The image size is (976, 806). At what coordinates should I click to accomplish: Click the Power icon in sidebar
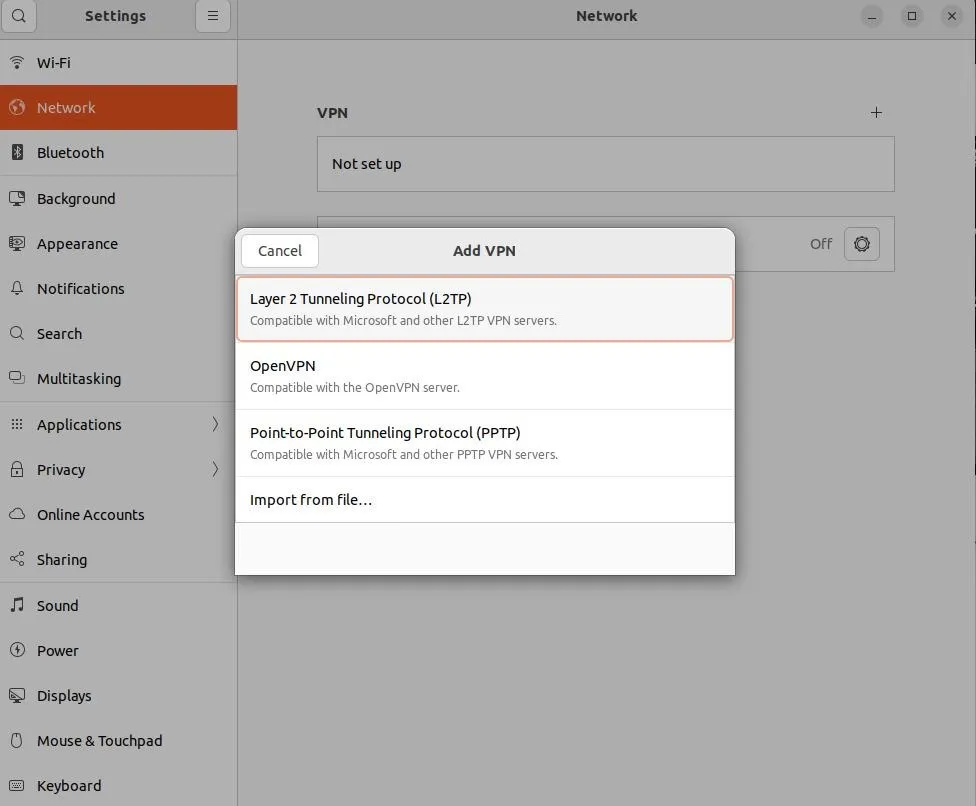click(x=17, y=650)
